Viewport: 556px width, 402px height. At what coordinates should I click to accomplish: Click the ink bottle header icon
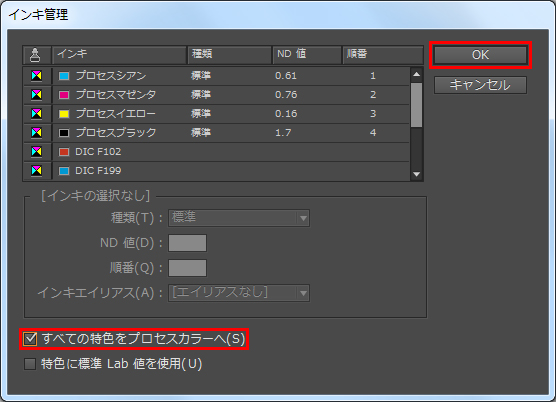click(x=35, y=55)
